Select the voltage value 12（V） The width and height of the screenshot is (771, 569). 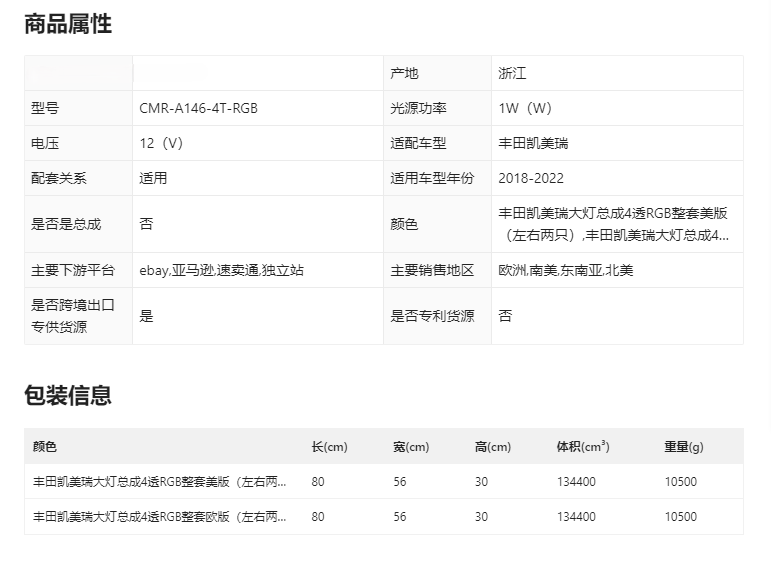coord(161,143)
